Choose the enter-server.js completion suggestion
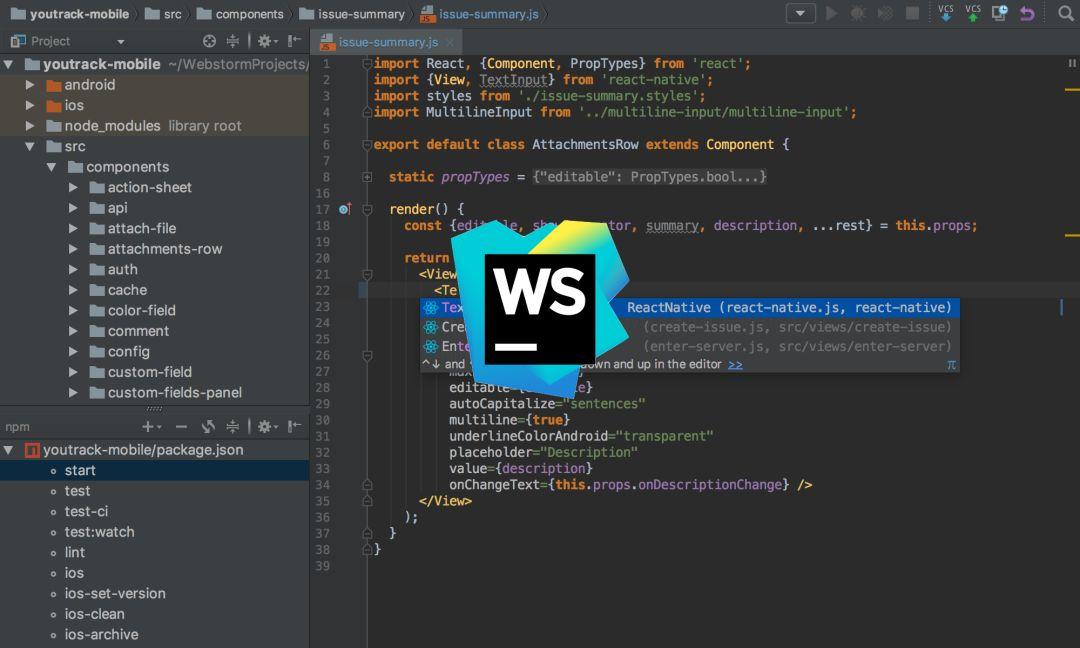 [x=689, y=346]
